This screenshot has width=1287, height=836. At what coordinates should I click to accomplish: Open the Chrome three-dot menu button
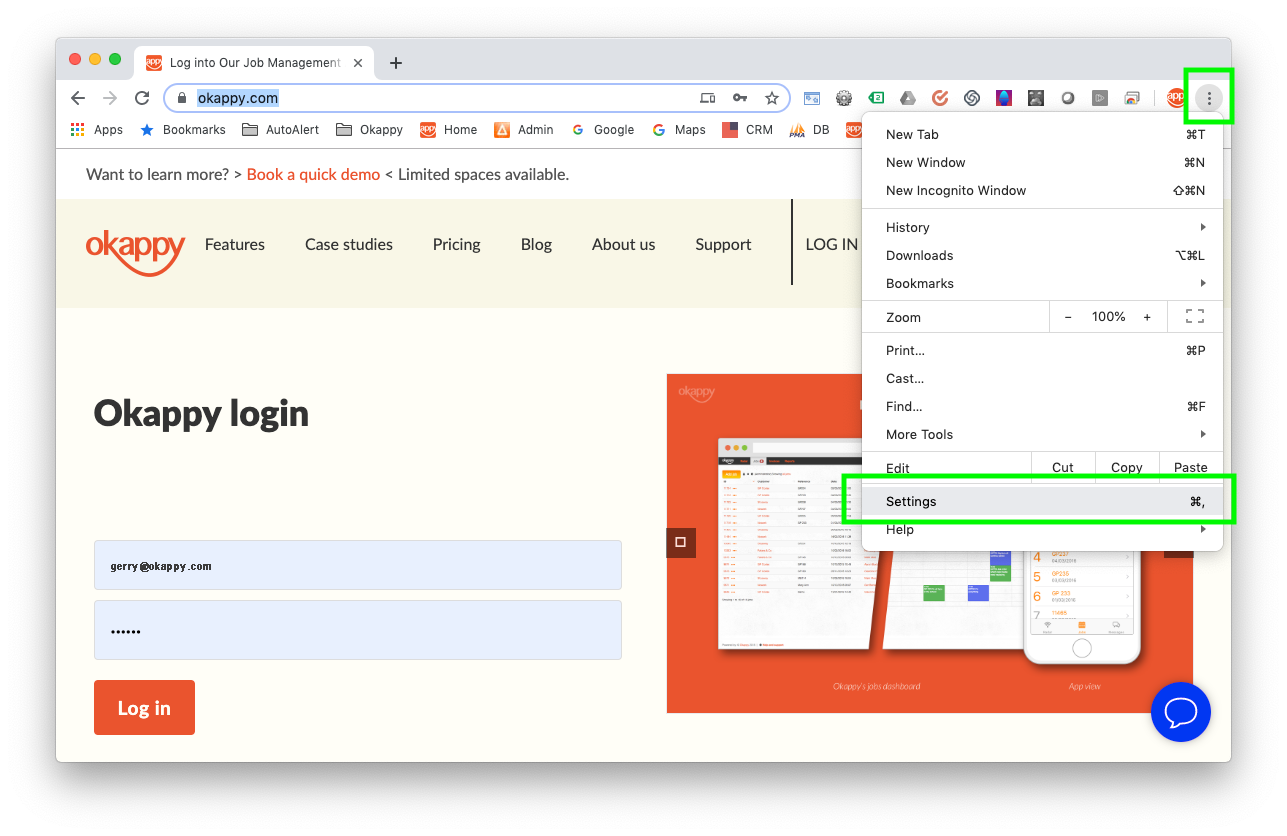click(1209, 98)
